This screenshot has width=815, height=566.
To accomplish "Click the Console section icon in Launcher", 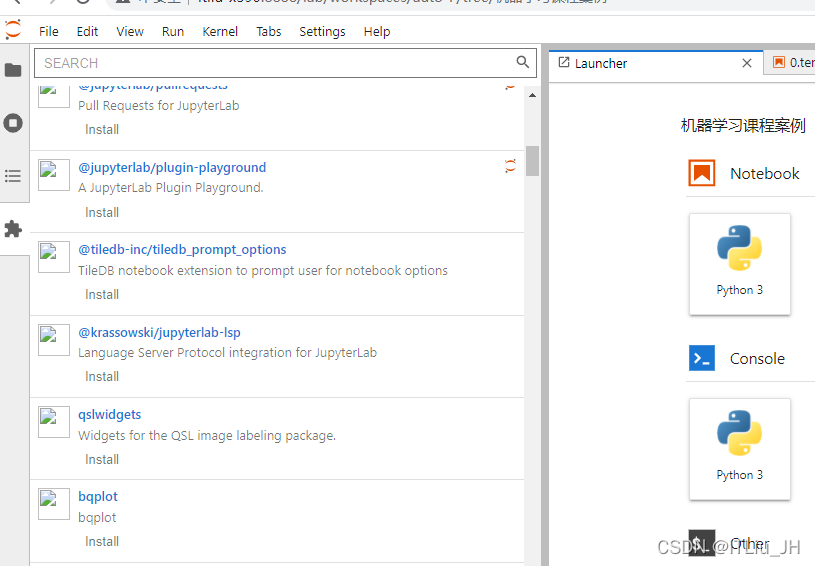I will point(702,358).
